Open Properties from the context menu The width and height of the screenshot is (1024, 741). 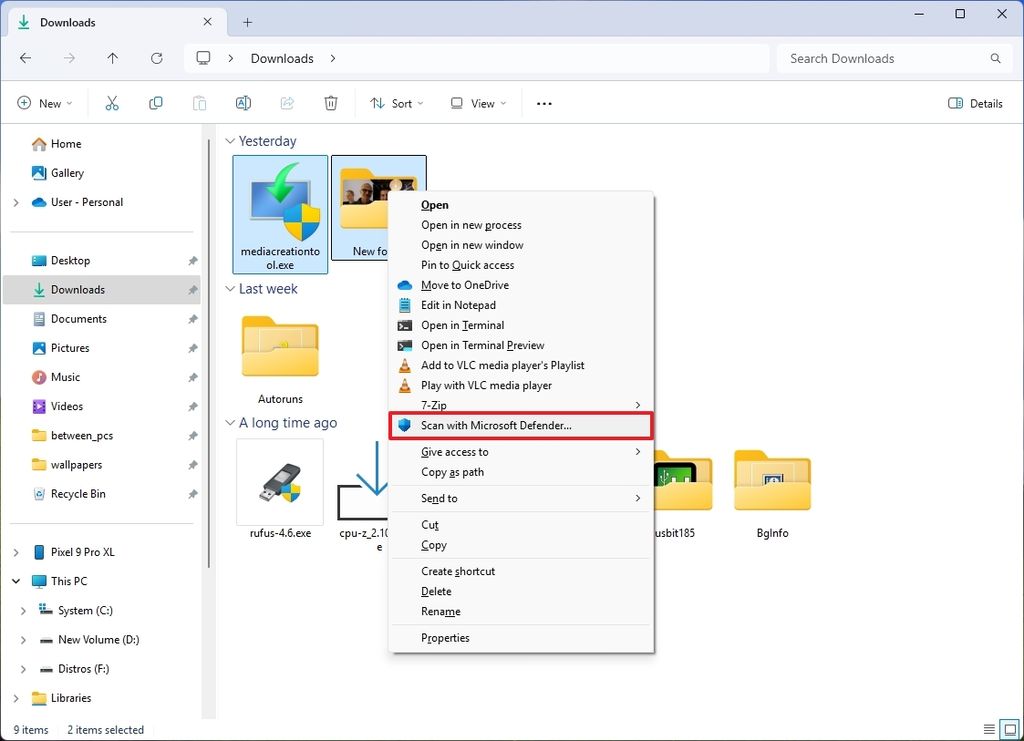point(445,637)
